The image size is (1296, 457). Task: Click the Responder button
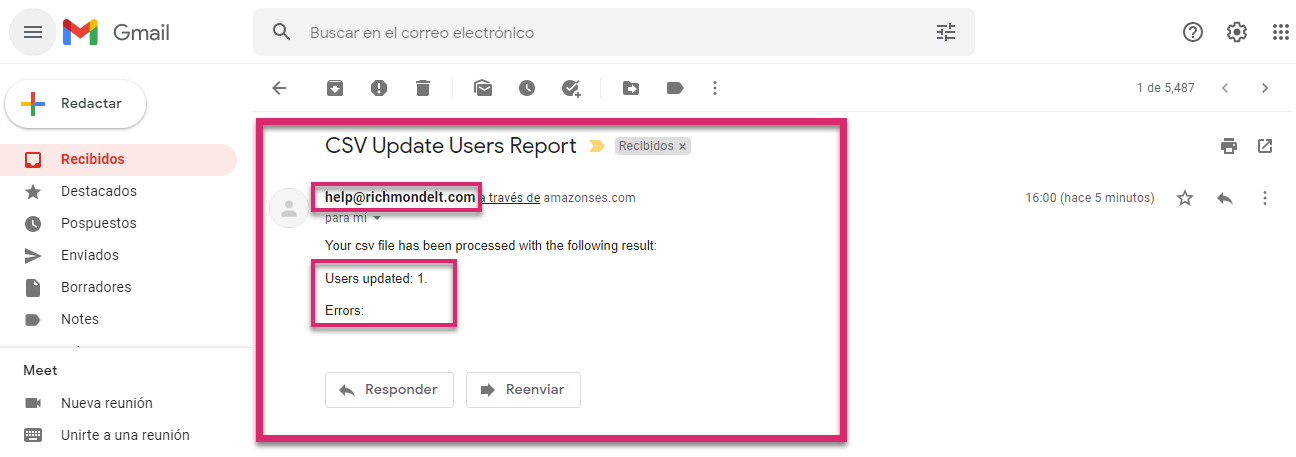(389, 390)
